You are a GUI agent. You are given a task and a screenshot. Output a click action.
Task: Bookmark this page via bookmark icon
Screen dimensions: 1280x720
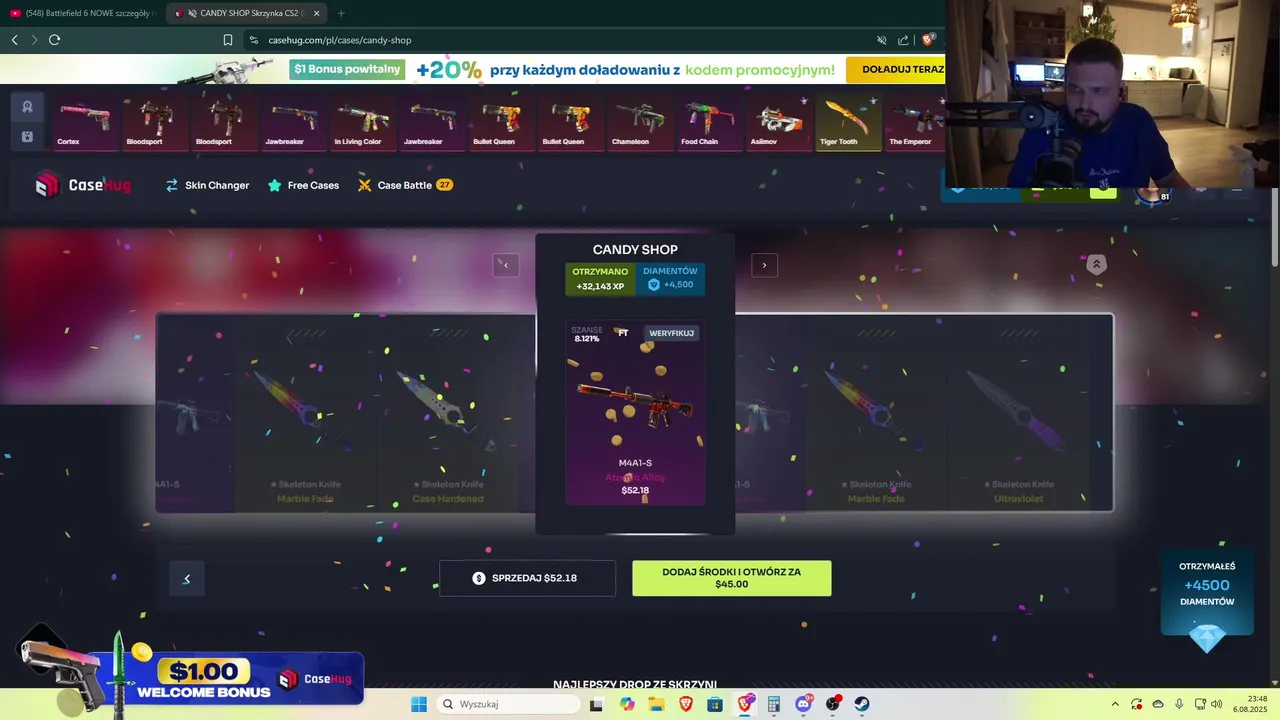[228, 40]
